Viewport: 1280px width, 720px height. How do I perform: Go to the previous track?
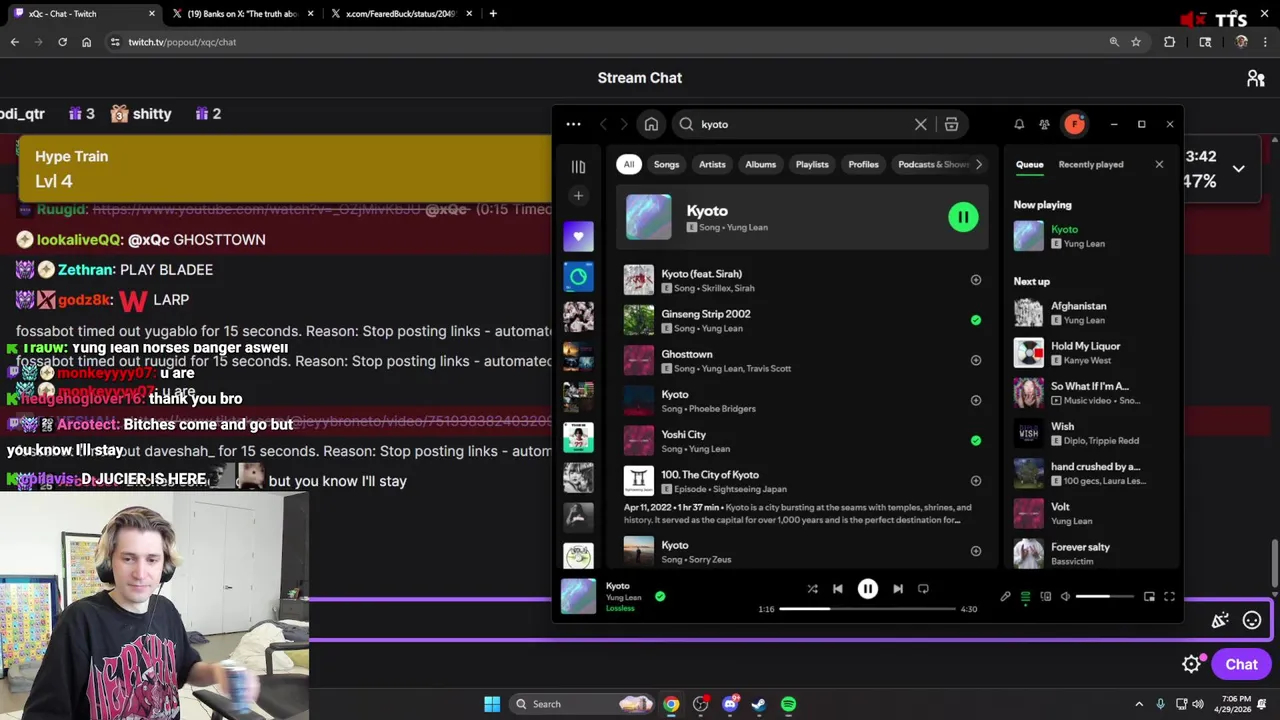coord(838,589)
